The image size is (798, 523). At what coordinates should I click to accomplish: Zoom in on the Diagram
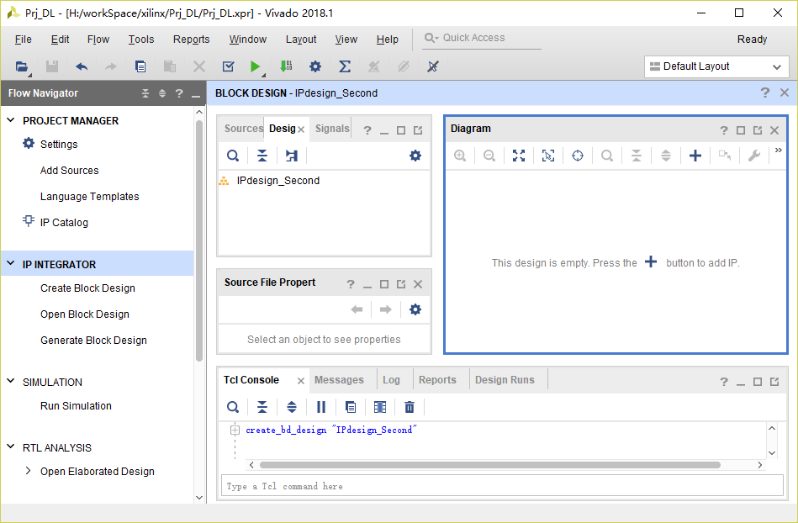[x=460, y=156]
